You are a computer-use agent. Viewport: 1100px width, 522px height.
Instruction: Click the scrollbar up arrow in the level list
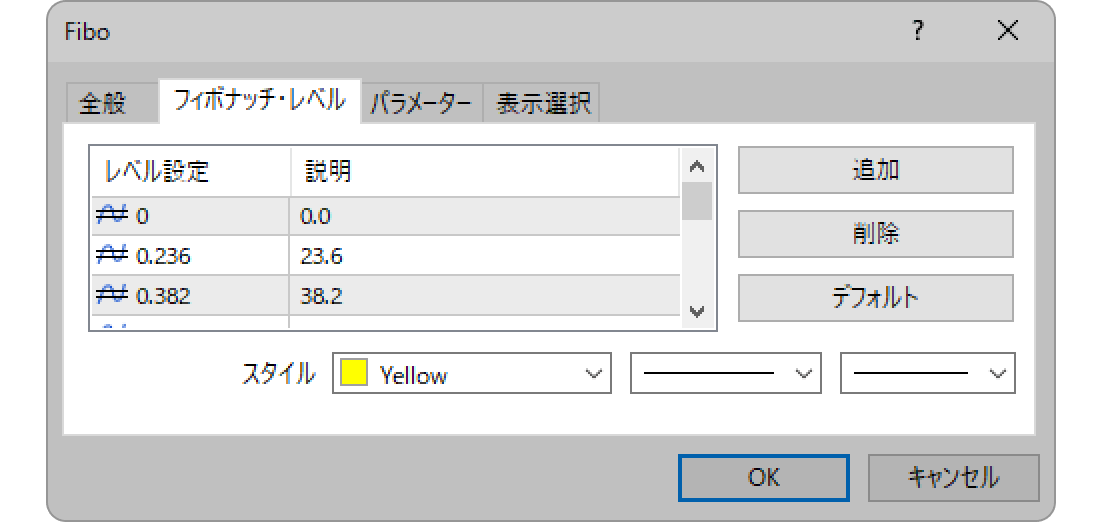pyautogui.click(x=697, y=166)
